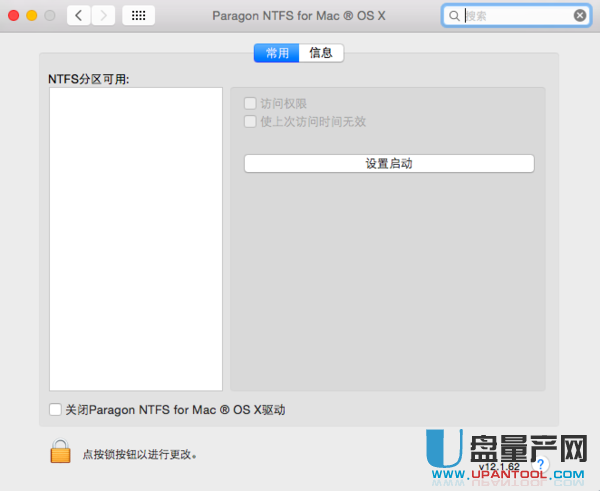
Task: Switch to the 信息 tab
Action: click(321, 53)
